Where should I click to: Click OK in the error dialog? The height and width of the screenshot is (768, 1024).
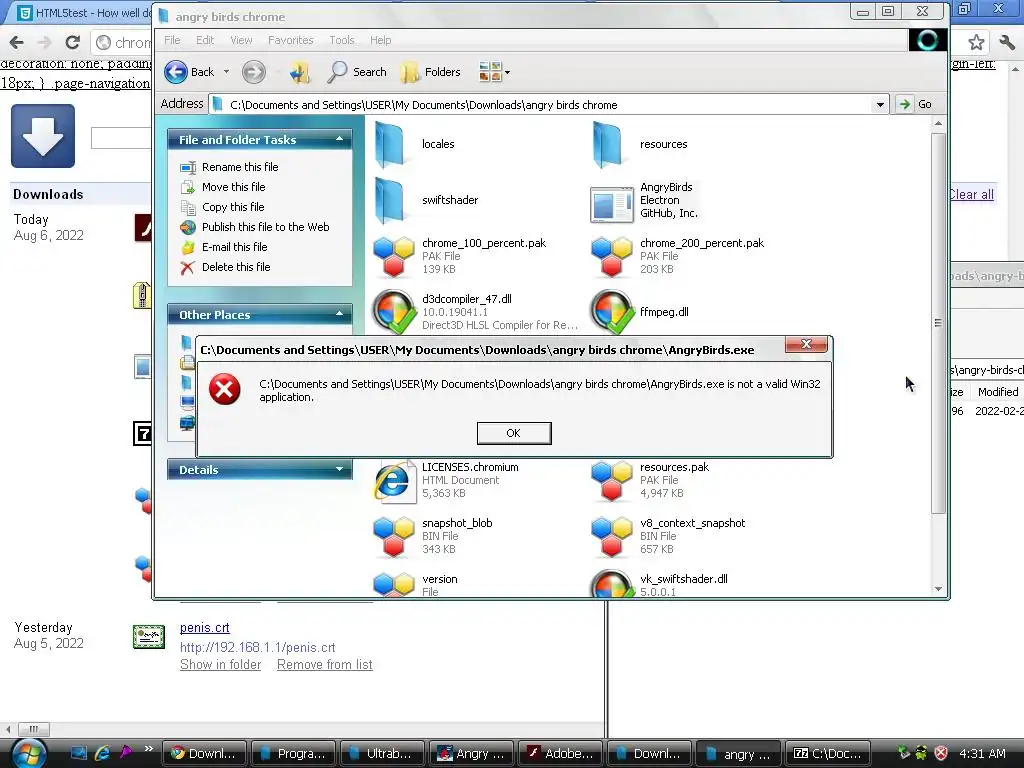coord(514,433)
